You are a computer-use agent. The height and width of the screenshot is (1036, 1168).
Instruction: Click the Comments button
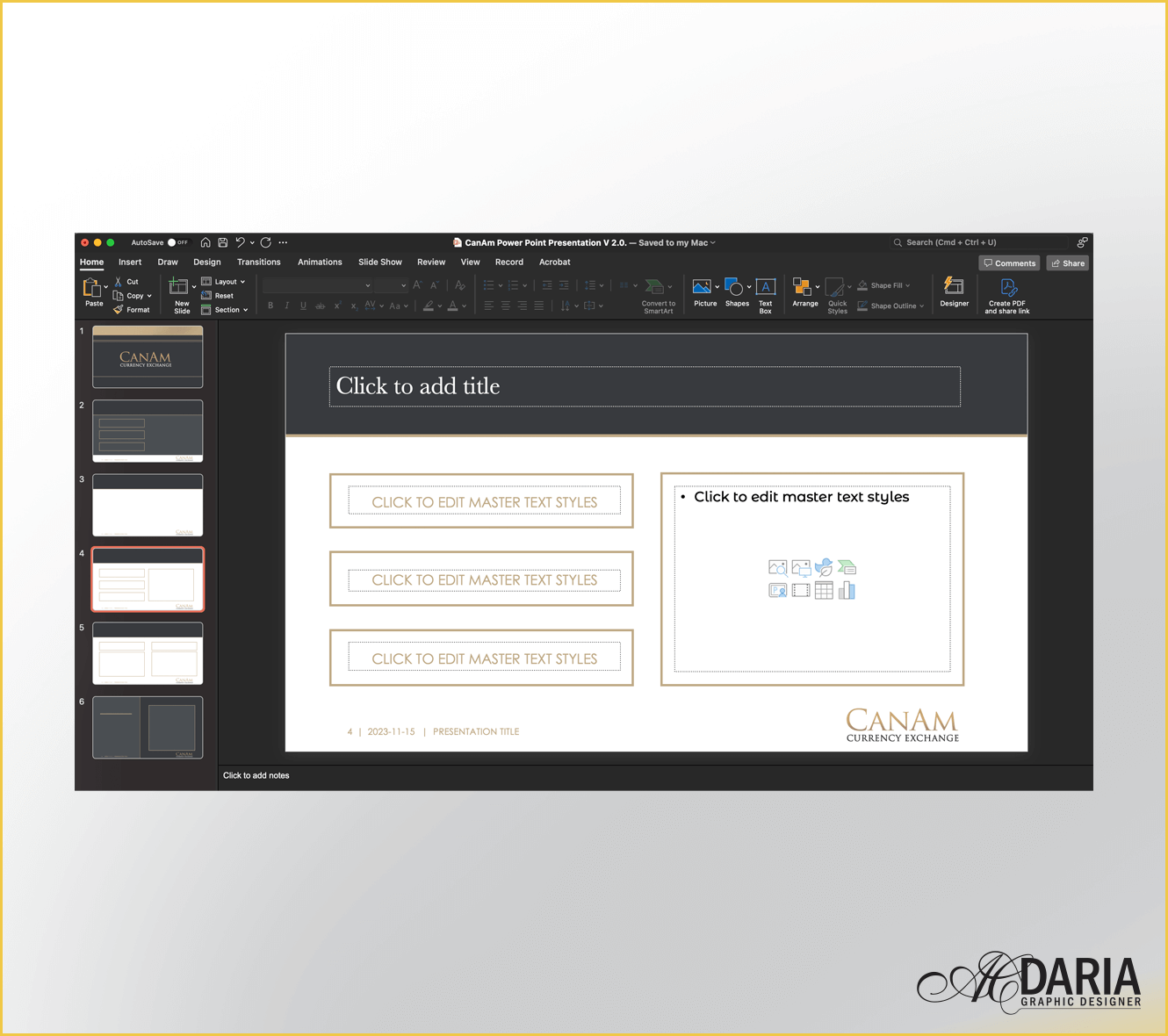coord(1010,263)
